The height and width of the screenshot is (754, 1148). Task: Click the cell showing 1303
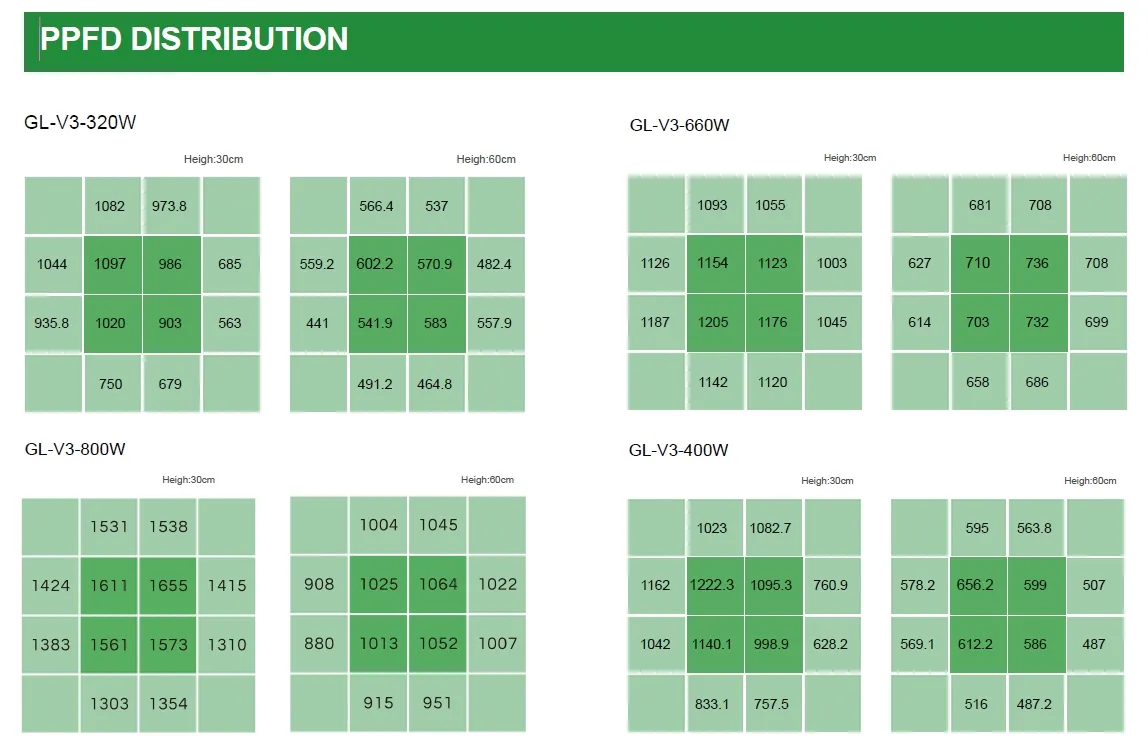point(109,703)
